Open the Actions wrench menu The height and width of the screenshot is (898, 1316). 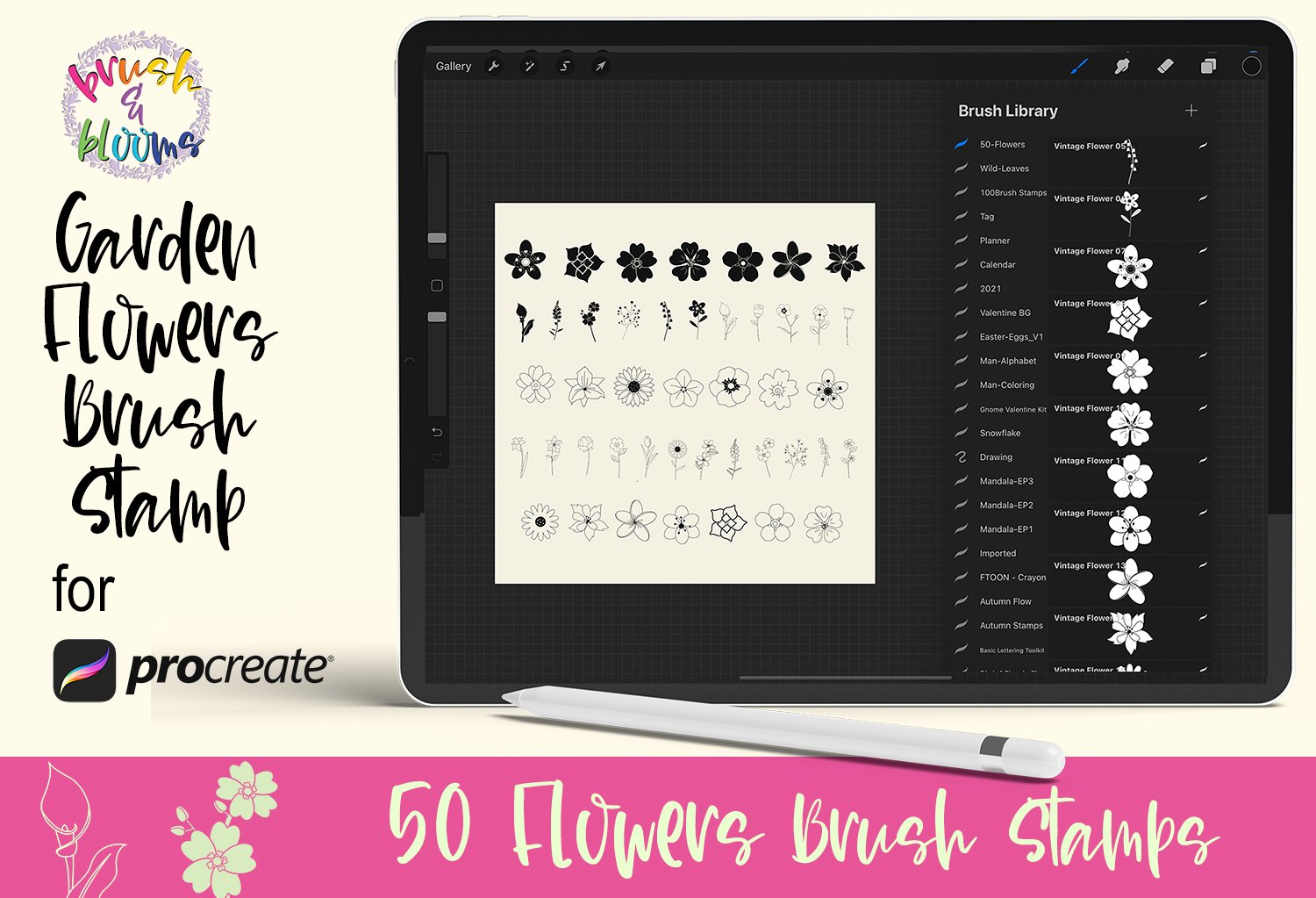pyautogui.click(x=494, y=66)
